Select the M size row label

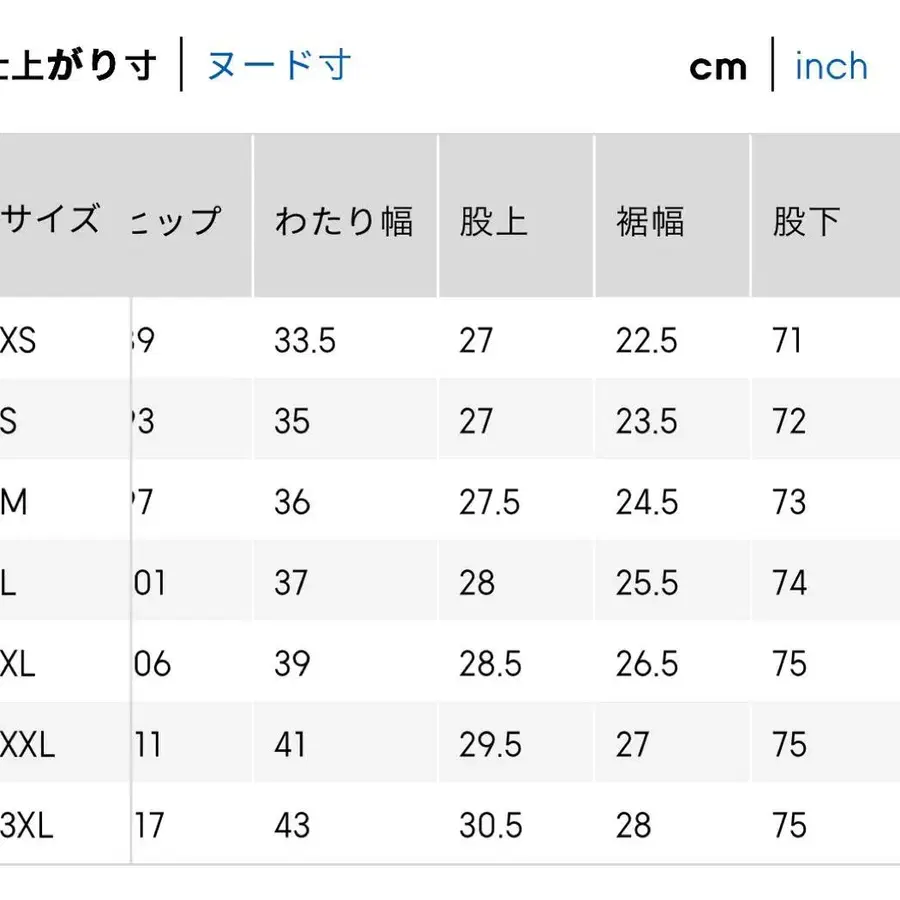click(14, 501)
